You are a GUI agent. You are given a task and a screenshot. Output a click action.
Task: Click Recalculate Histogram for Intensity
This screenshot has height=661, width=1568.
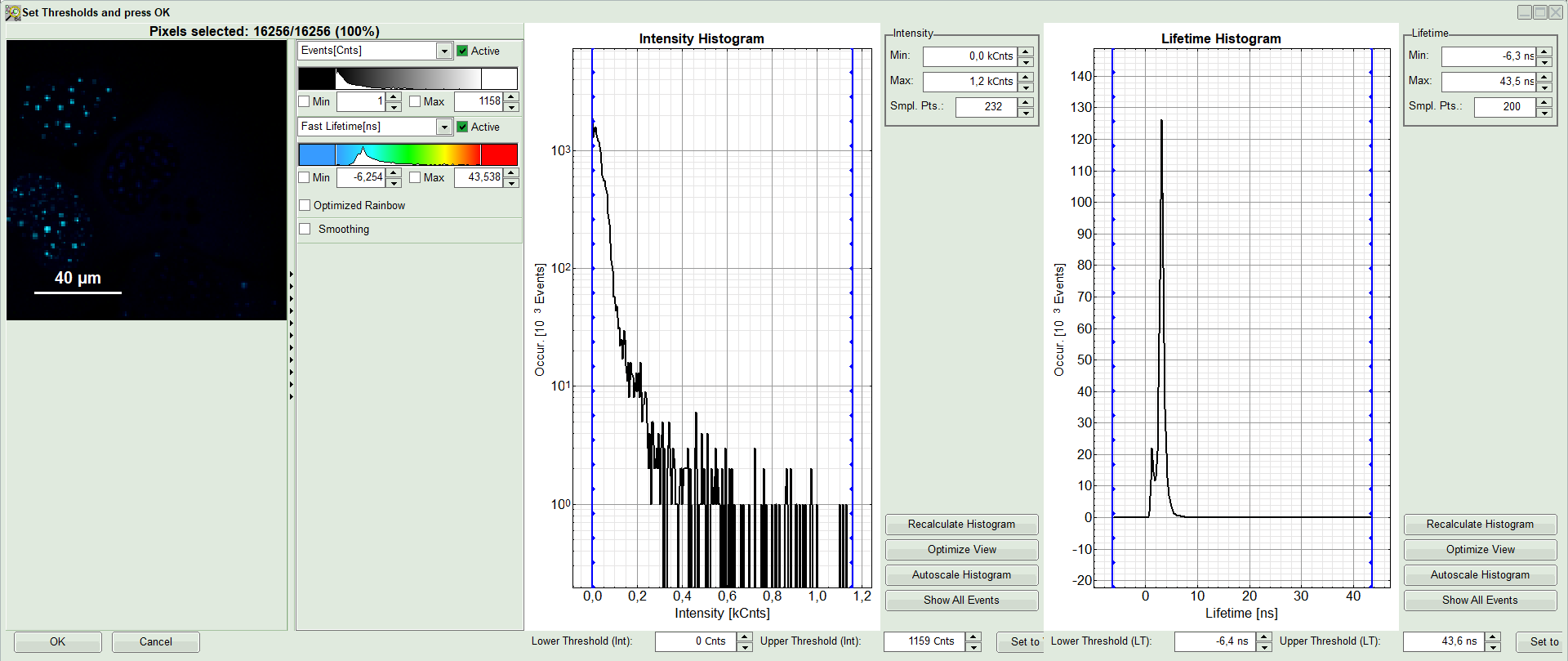click(961, 525)
